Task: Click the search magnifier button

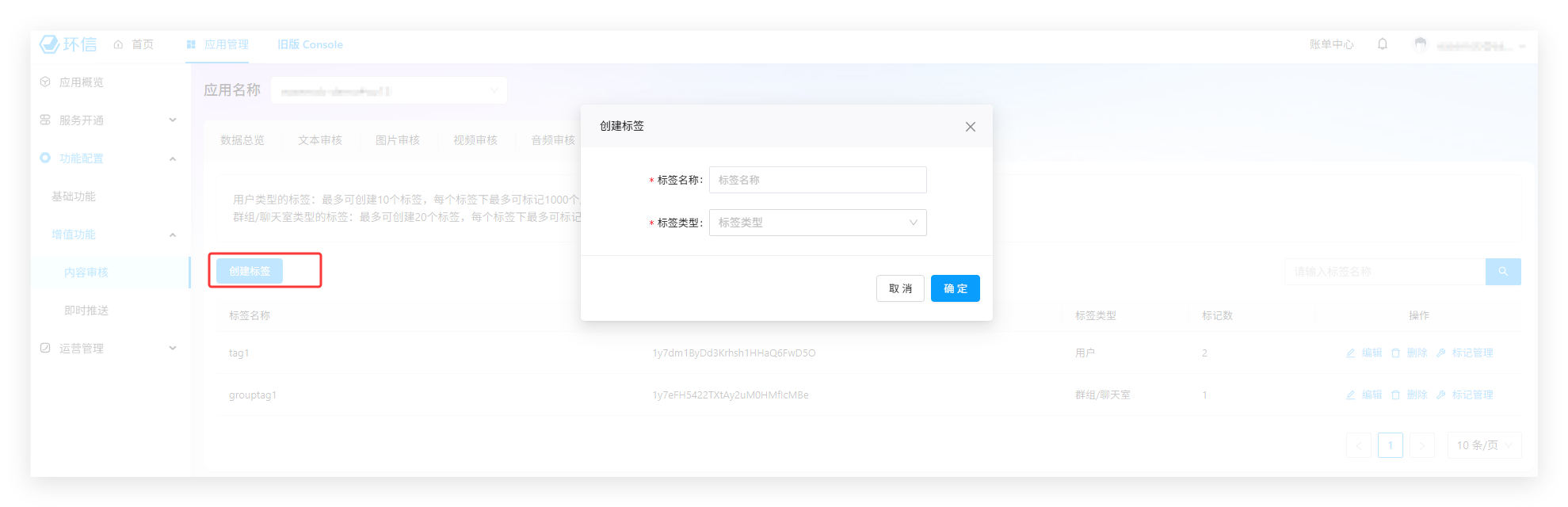Action: [x=1503, y=272]
